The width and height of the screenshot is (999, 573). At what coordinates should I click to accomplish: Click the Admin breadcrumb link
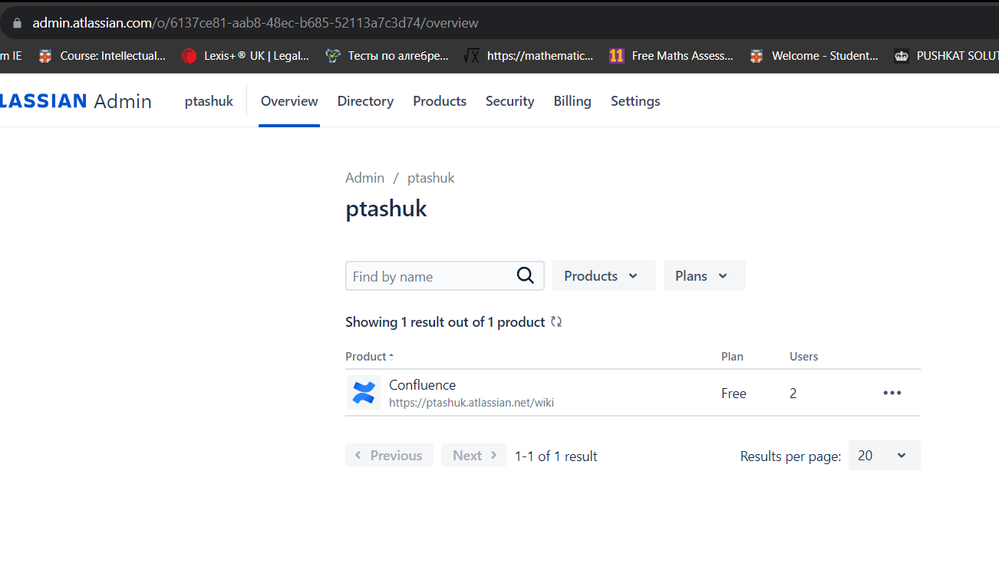pyautogui.click(x=364, y=178)
